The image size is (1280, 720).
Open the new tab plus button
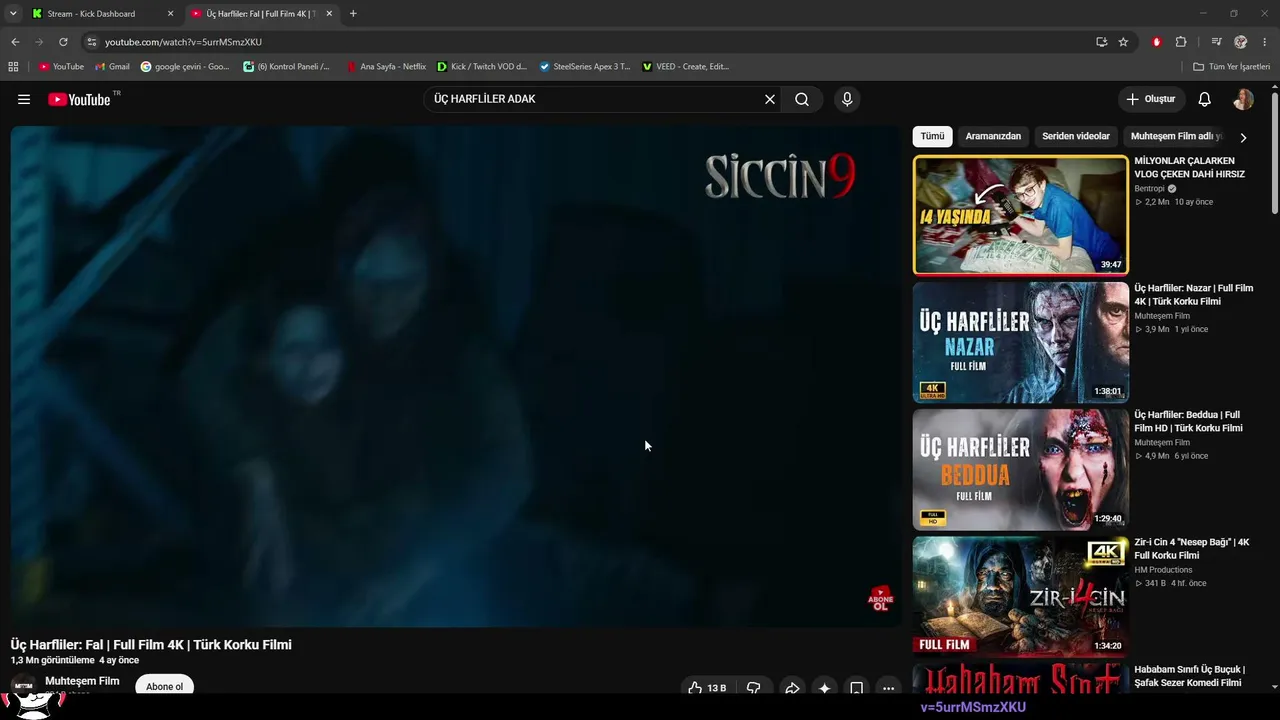pos(353,14)
